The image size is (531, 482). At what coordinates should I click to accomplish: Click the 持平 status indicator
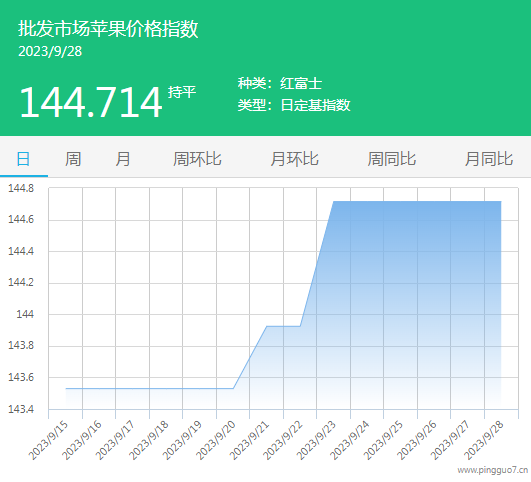click(x=182, y=92)
